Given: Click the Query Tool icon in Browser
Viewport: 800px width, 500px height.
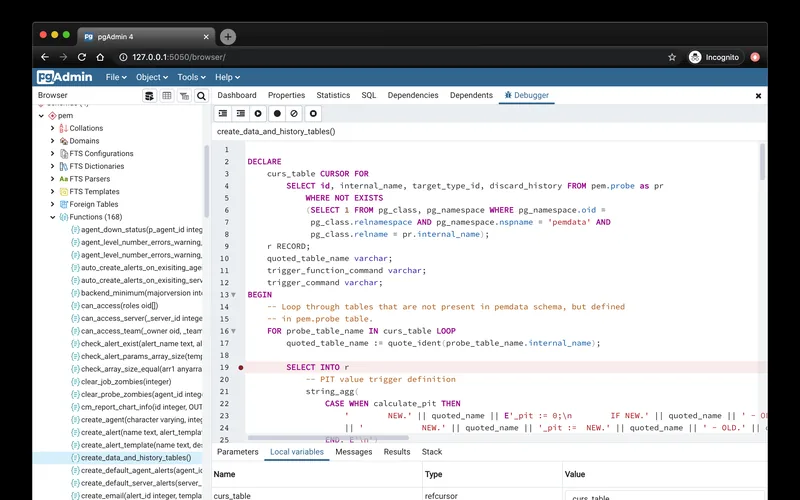Looking at the screenshot, I should pos(149,96).
